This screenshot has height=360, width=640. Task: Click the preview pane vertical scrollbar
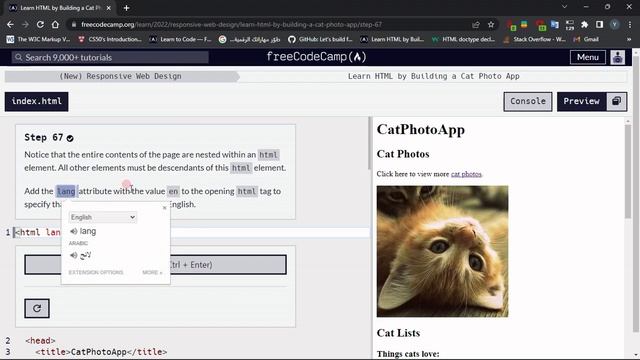628,171
